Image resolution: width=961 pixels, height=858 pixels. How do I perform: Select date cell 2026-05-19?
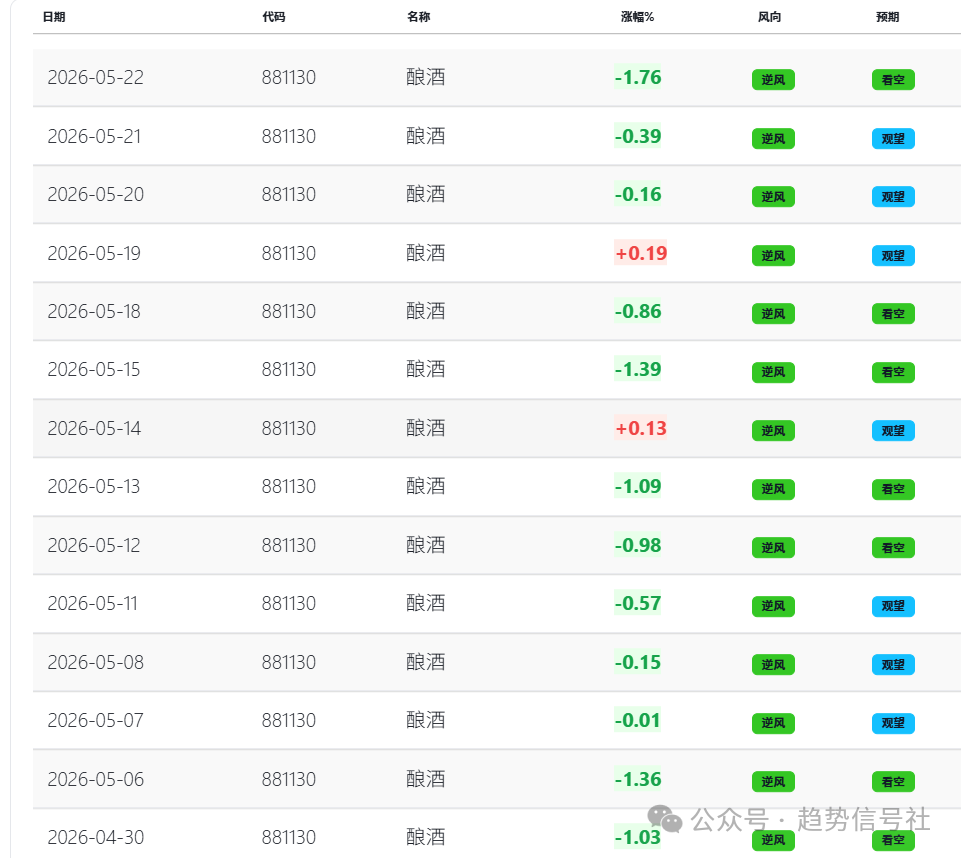click(94, 253)
